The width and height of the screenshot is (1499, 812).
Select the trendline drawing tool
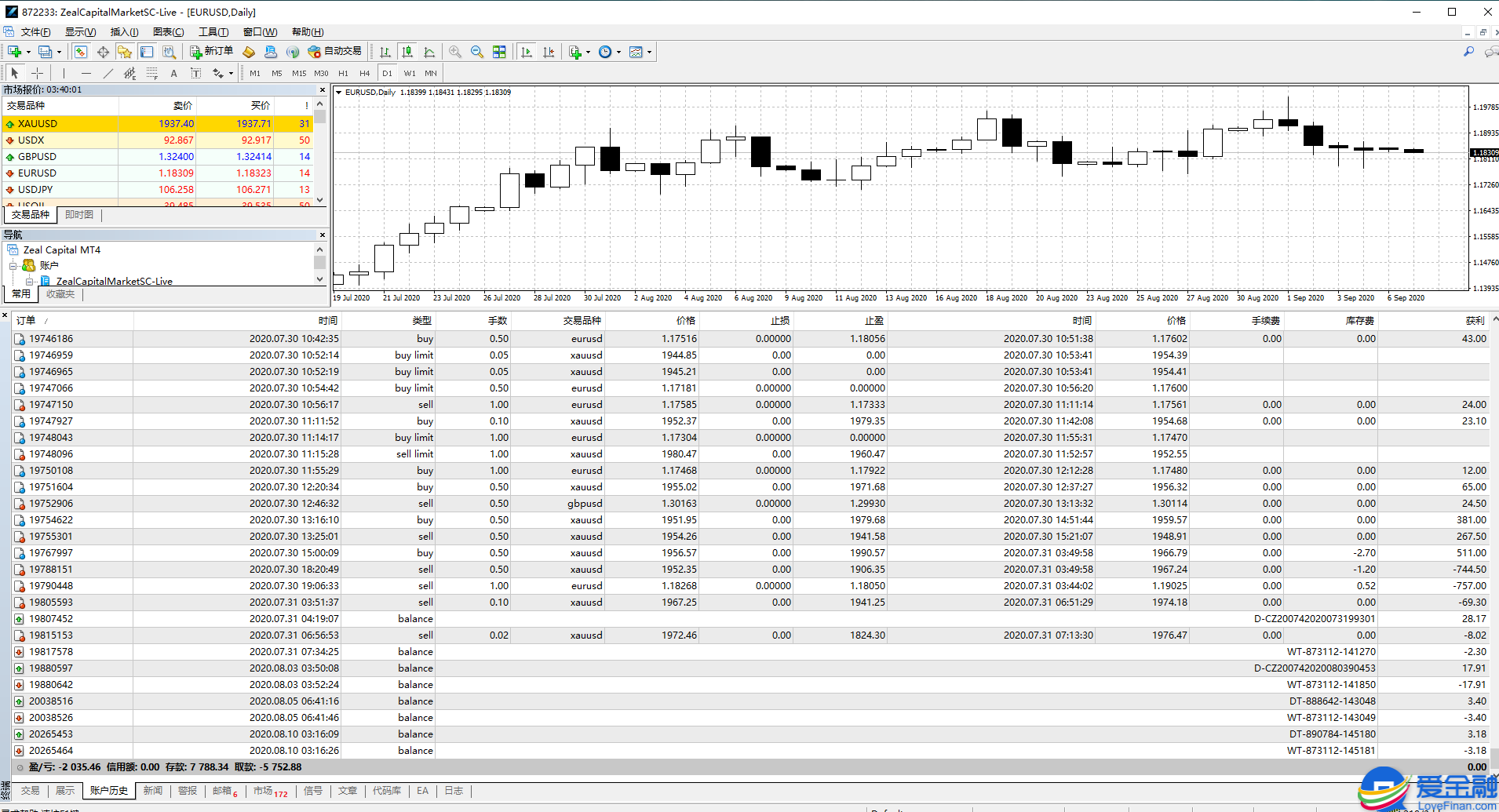click(108, 73)
